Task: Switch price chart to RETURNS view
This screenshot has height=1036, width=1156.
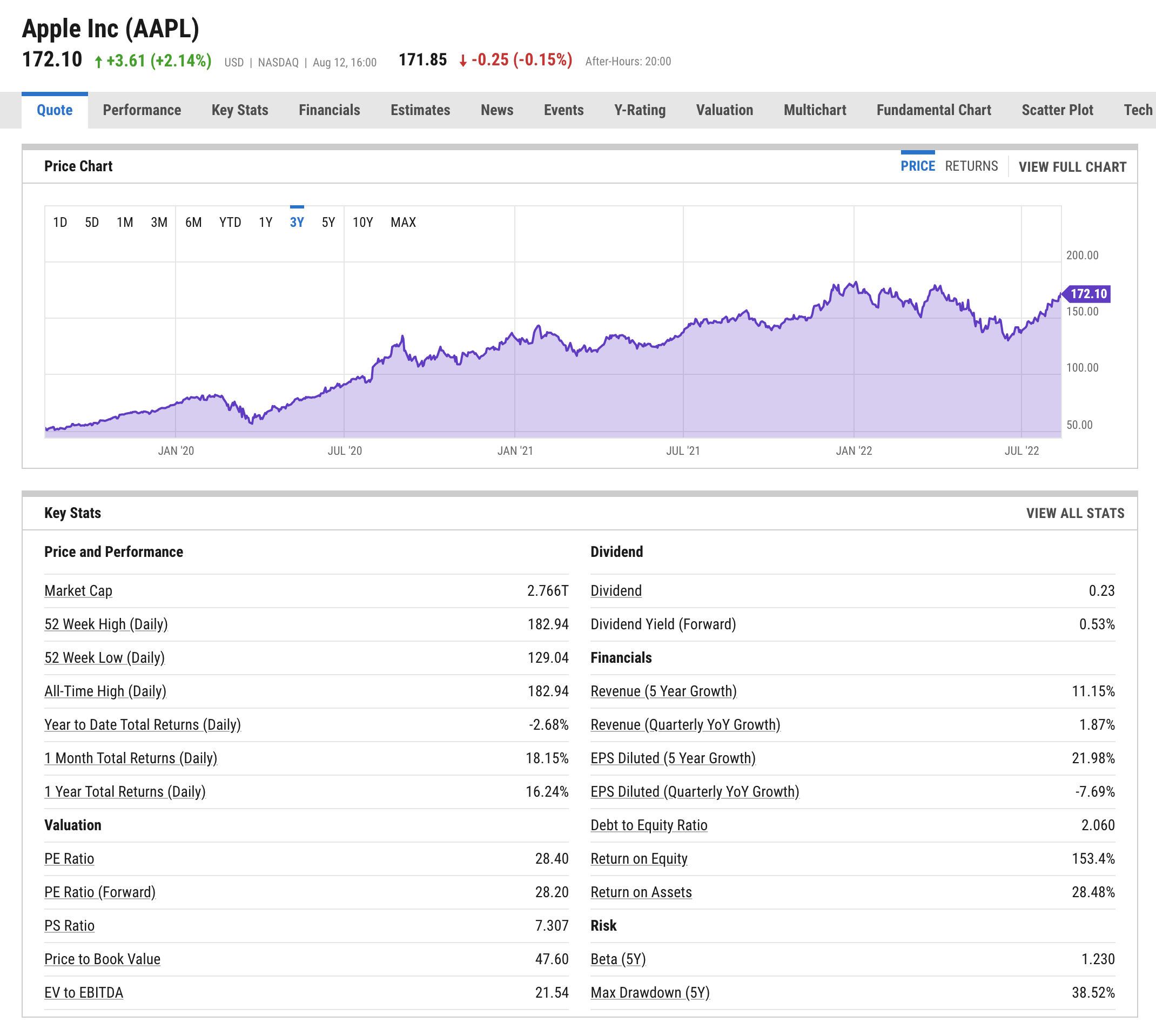Action: 971,166
